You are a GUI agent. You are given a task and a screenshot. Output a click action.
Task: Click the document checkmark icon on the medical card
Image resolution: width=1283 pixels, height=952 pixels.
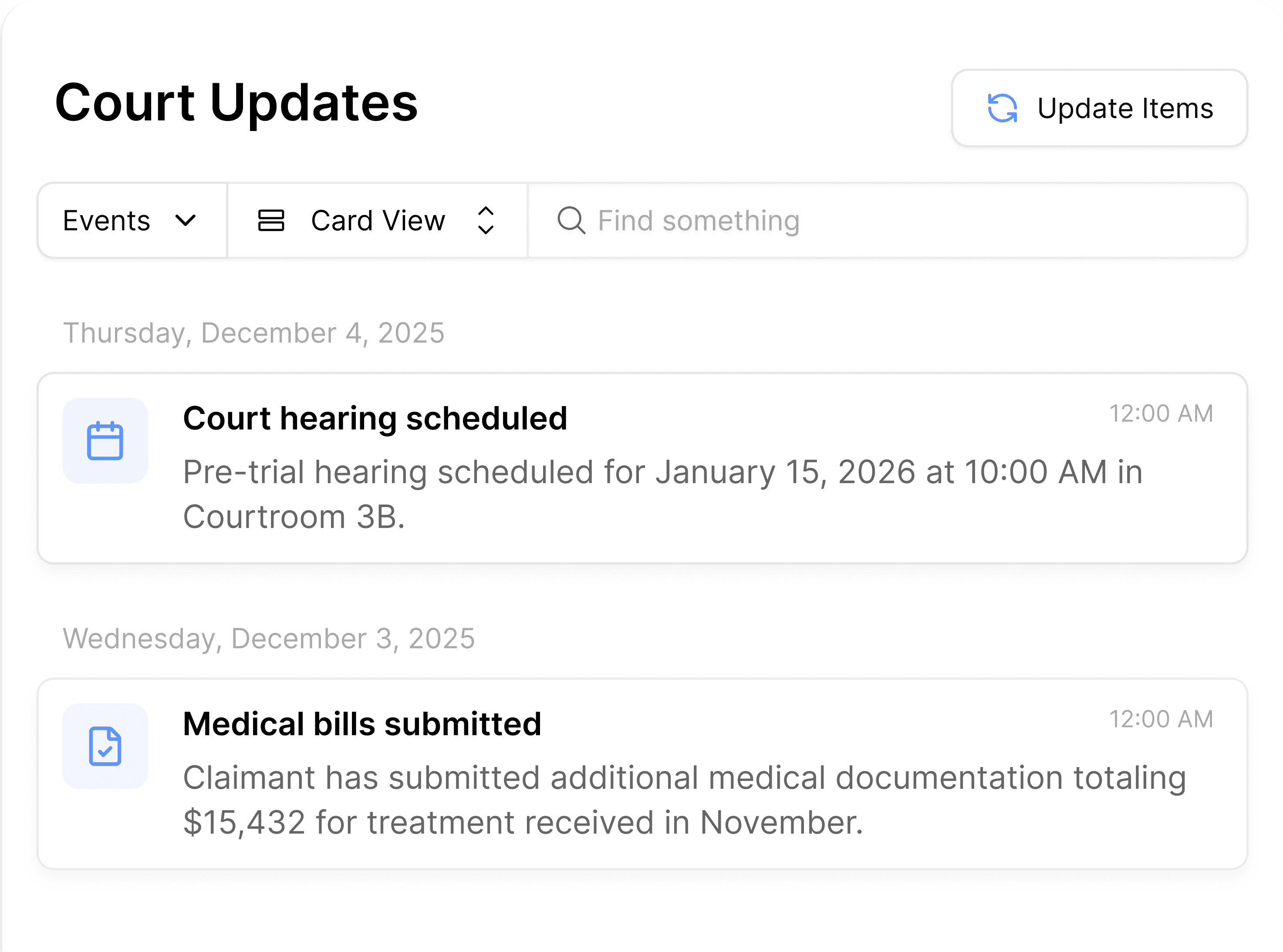tap(105, 746)
